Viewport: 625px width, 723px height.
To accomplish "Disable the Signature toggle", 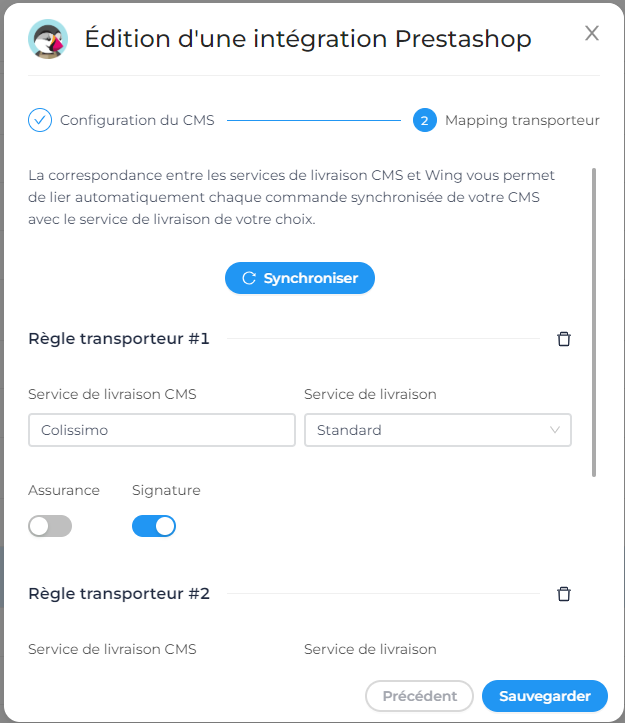I will (x=154, y=526).
